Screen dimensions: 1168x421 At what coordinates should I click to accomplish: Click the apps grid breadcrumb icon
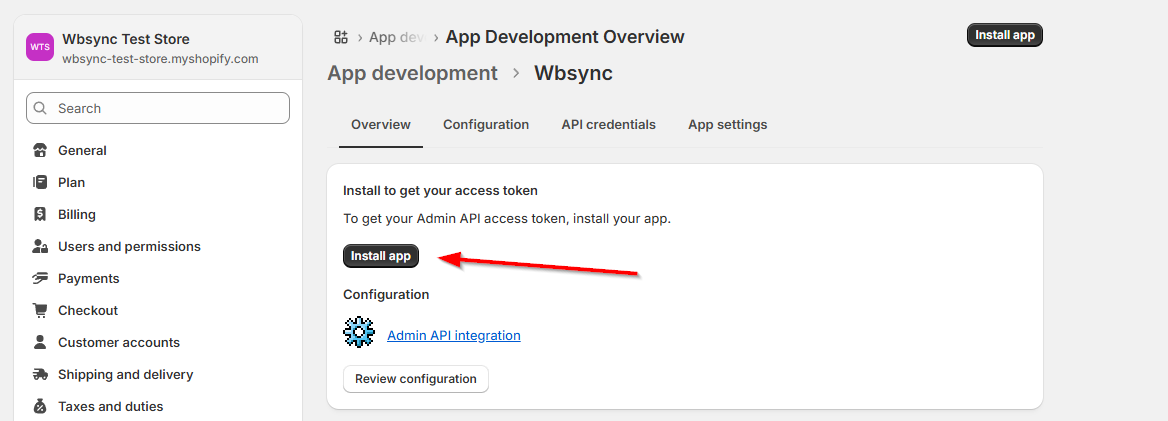coord(341,37)
